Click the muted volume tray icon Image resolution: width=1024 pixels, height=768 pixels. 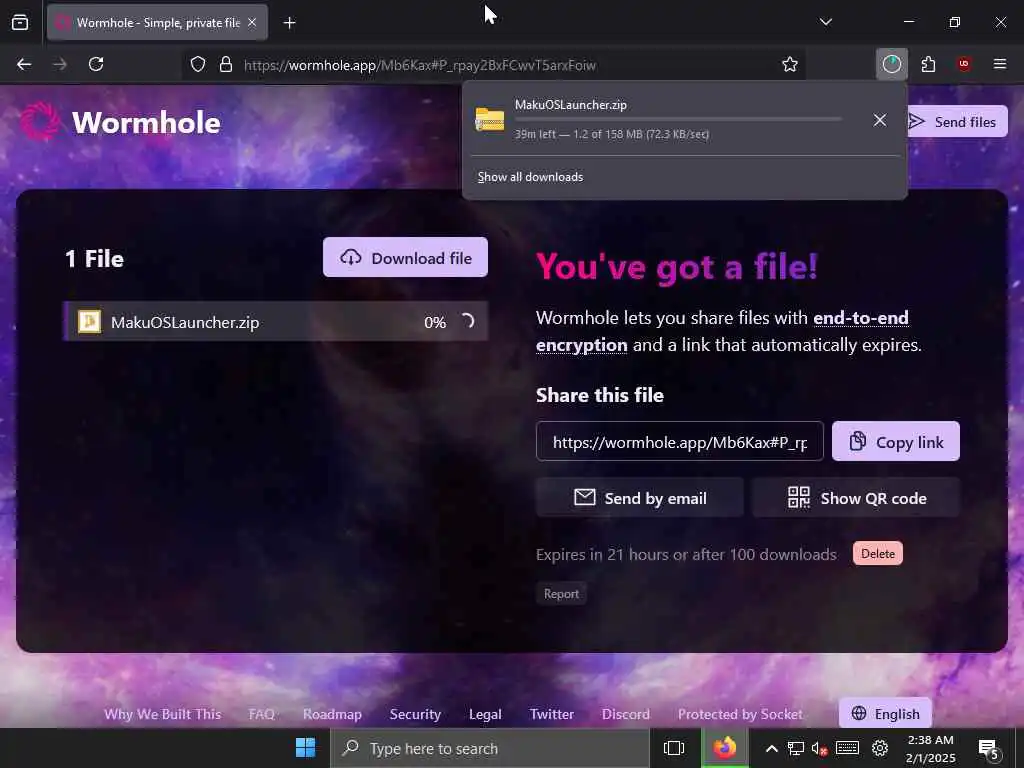tap(820, 748)
